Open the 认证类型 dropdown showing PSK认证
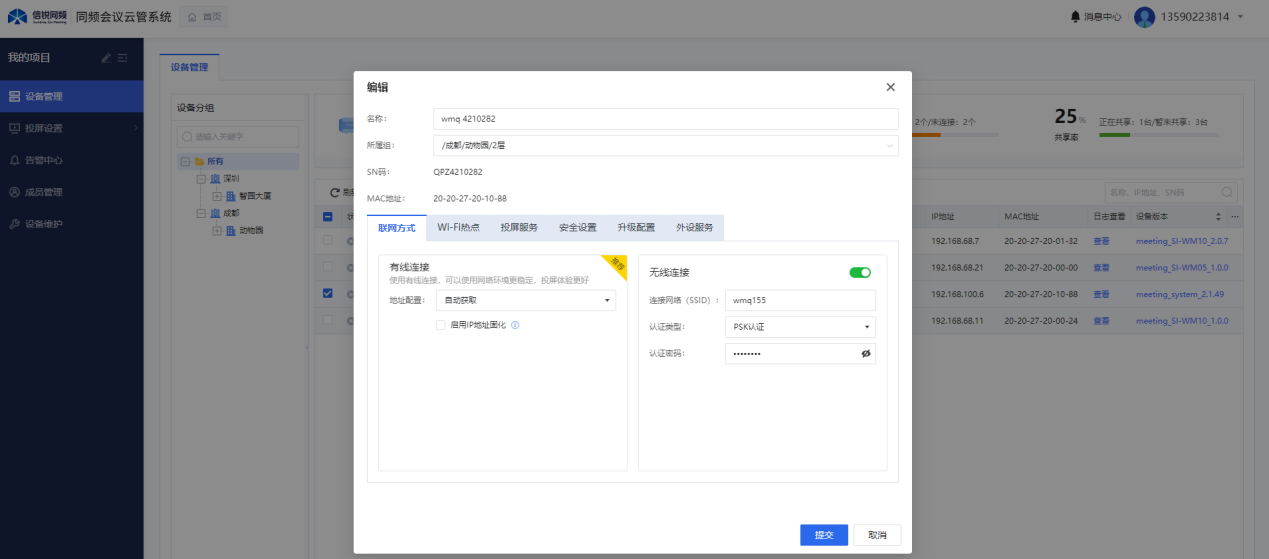 [800, 327]
